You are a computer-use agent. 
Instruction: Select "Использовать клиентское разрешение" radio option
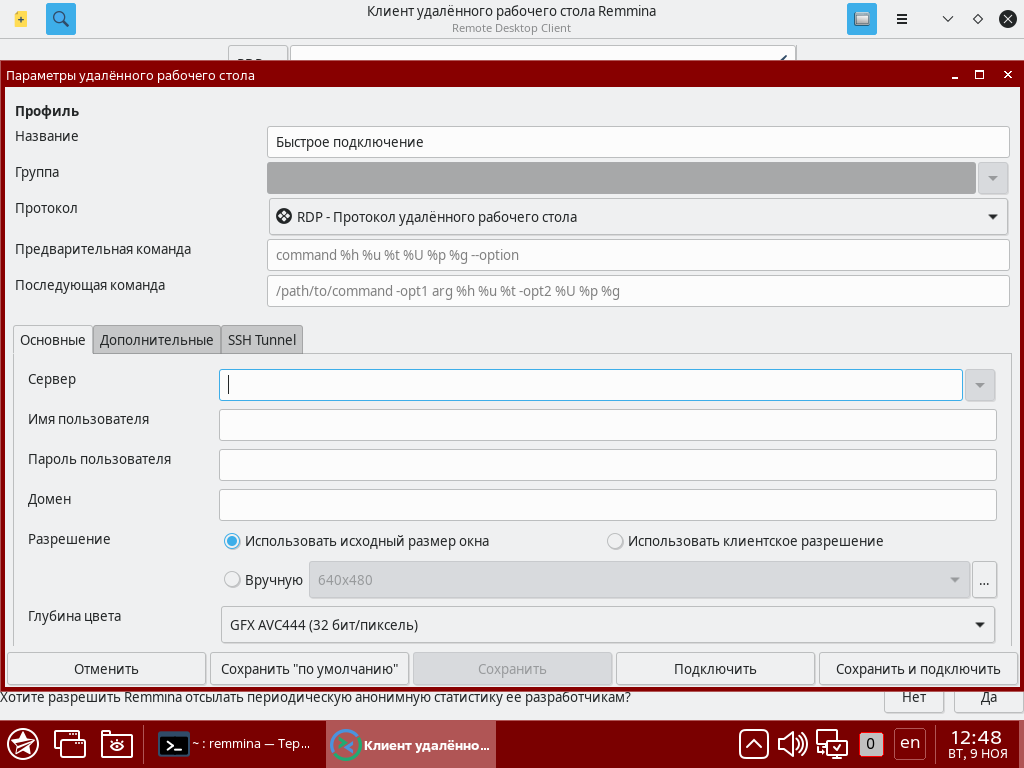(x=615, y=541)
